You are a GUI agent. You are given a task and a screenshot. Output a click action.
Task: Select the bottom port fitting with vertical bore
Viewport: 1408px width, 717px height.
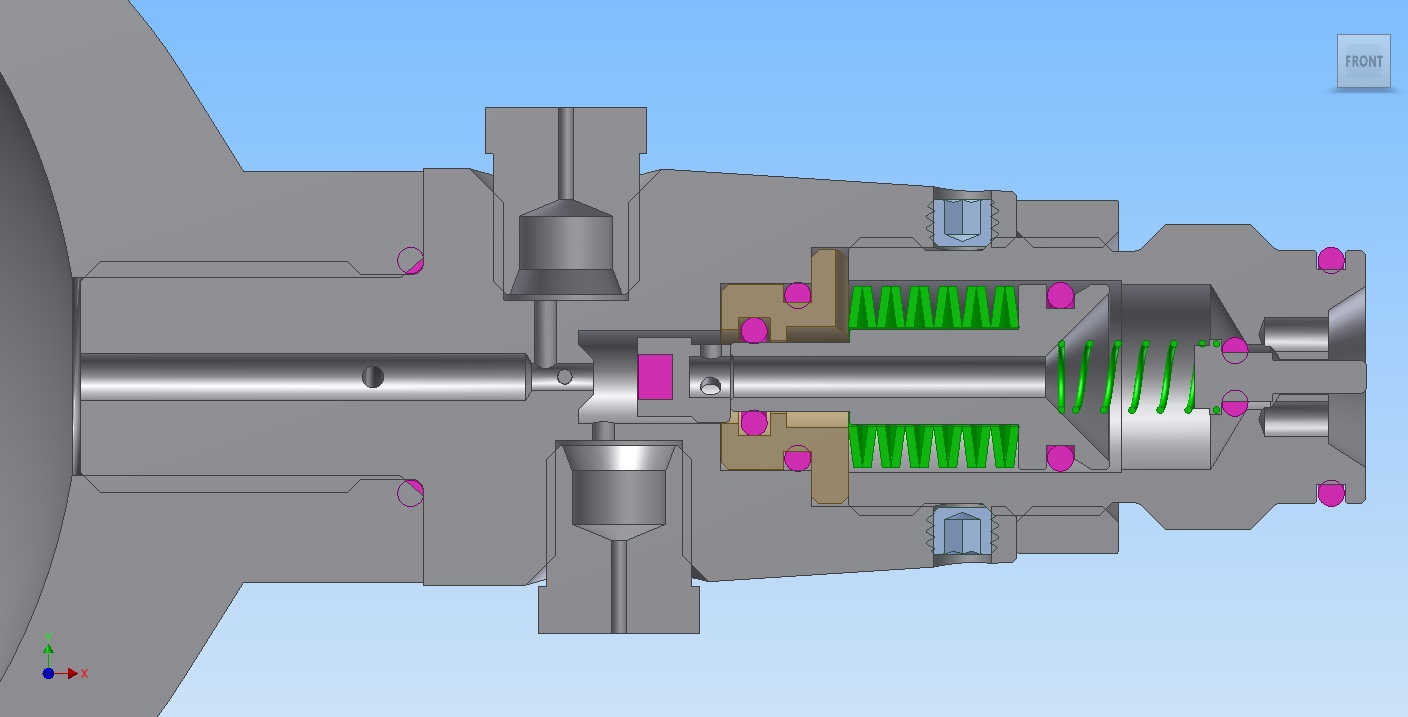coord(619,537)
